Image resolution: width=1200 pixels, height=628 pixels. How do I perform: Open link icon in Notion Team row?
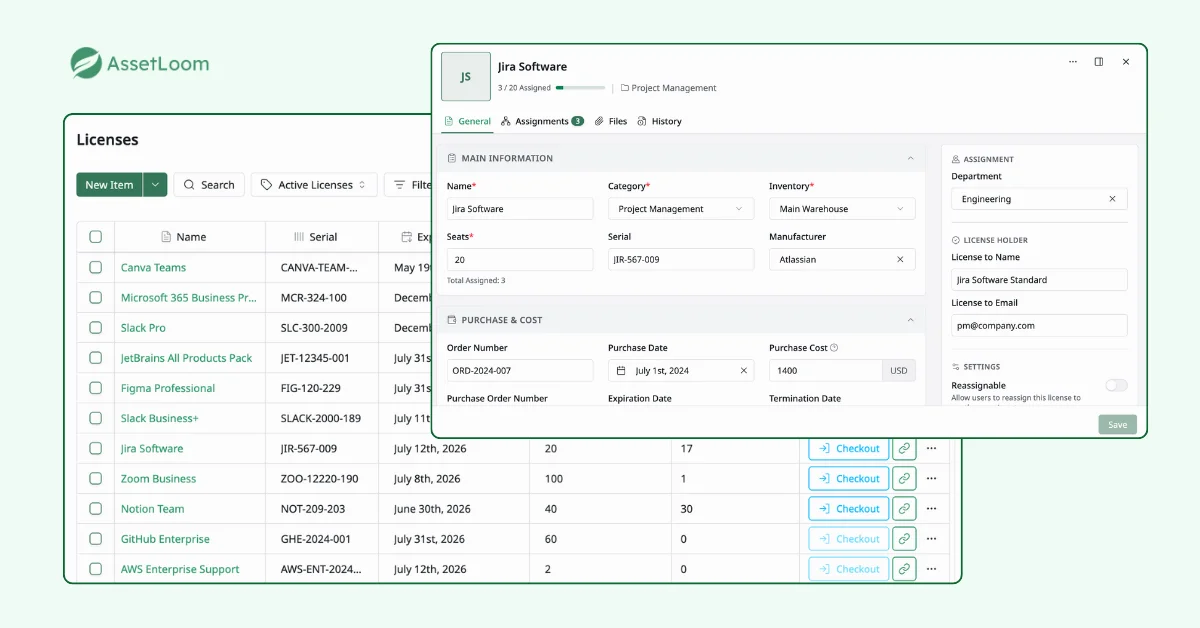click(x=904, y=509)
